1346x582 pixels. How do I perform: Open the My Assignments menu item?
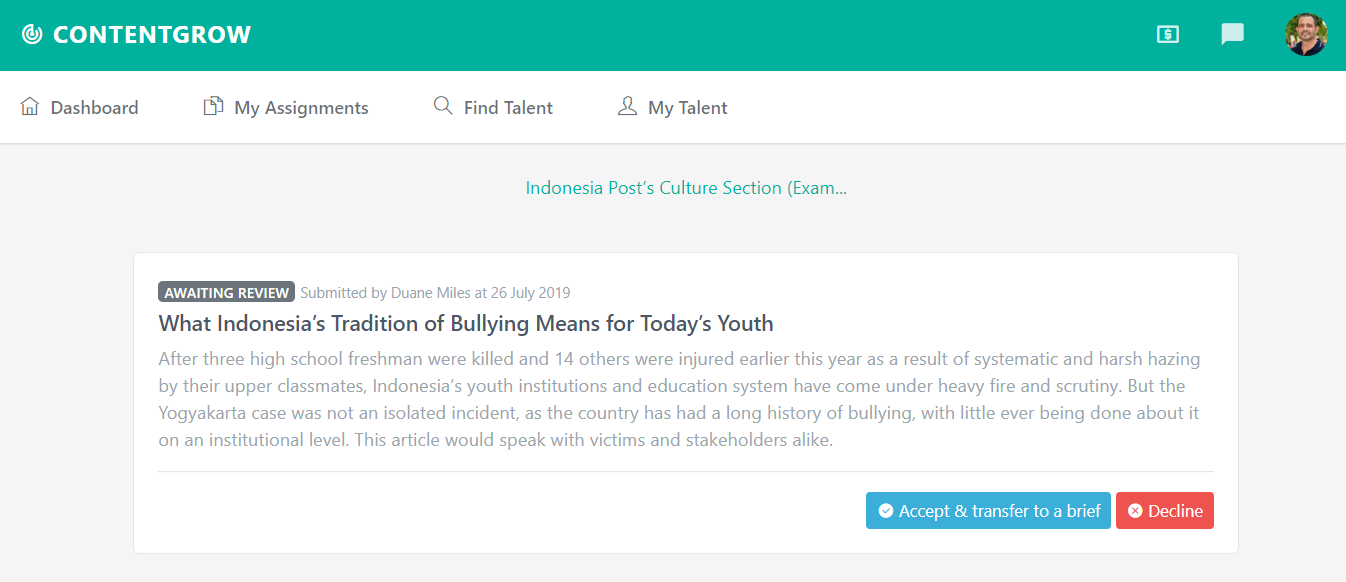pyautogui.click(x=286, y=107)
